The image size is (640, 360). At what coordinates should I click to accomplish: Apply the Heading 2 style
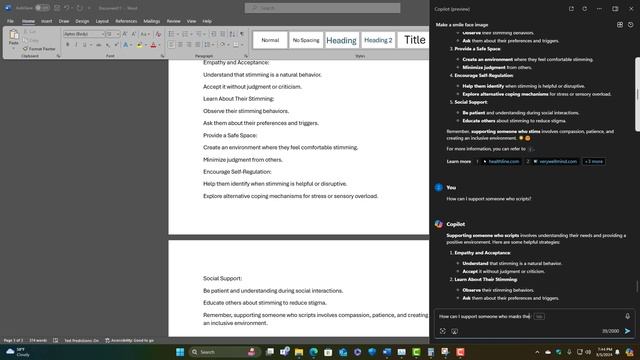tap(378, 40)
